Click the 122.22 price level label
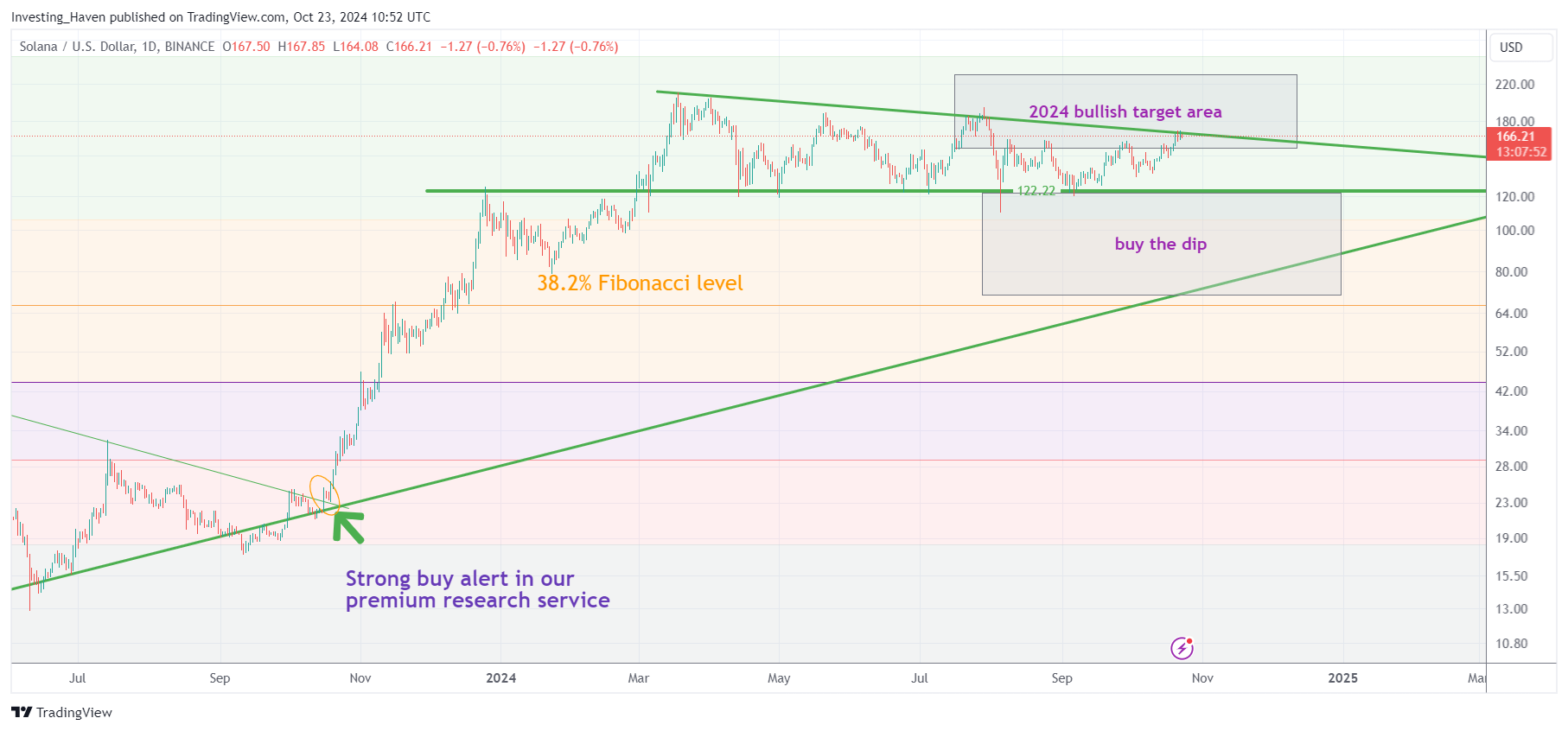1568x731 pixels. pos(1036,191)
